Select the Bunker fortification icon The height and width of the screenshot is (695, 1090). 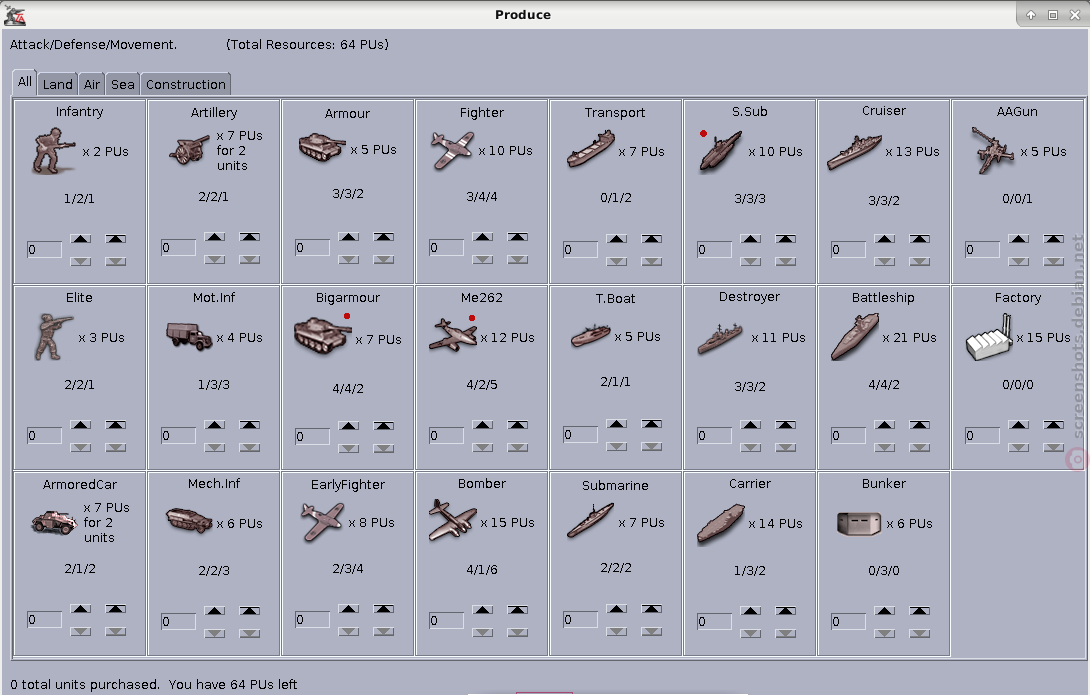pos(859,524)
